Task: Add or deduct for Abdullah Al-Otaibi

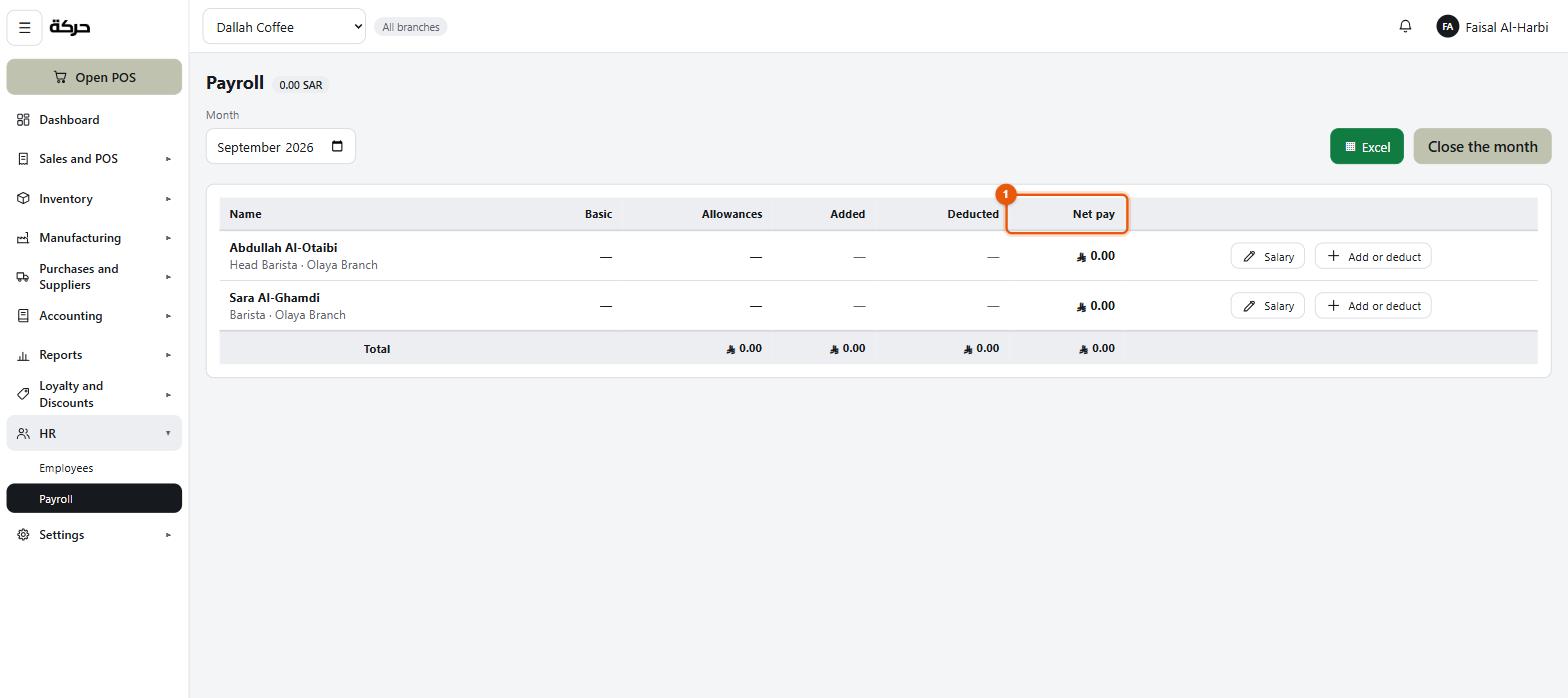Action: [x=1373, y=257]
